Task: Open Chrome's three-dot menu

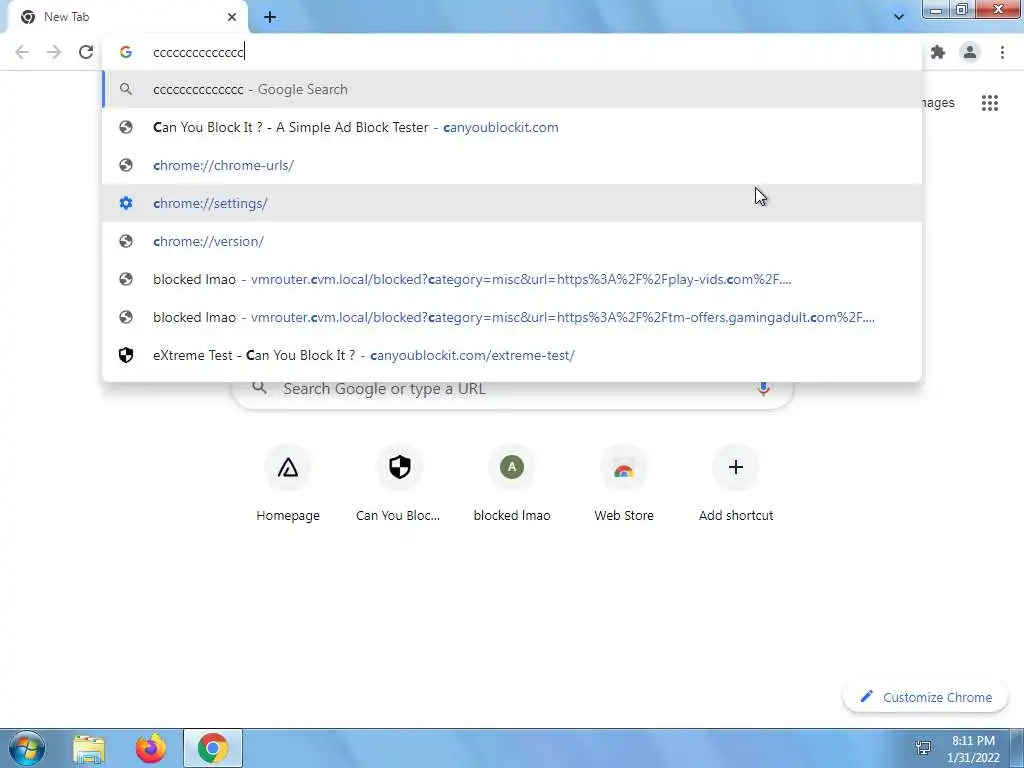Action: [1002, 52]
